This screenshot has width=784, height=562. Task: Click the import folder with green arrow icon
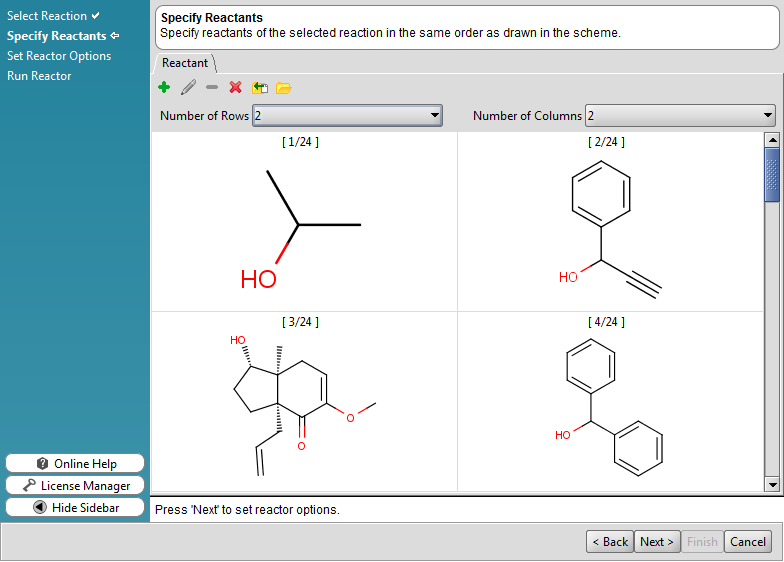(x=260, y=88)
